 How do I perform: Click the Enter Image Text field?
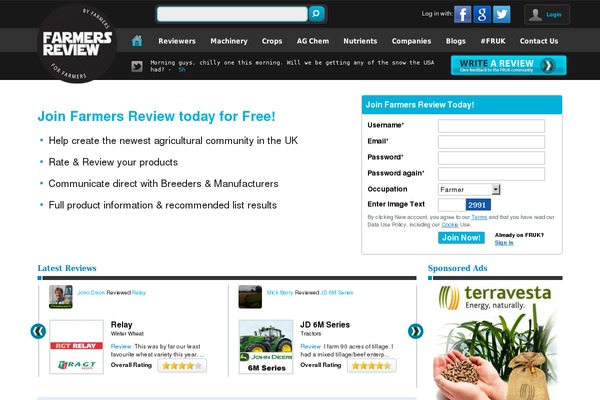click(452, 205)
